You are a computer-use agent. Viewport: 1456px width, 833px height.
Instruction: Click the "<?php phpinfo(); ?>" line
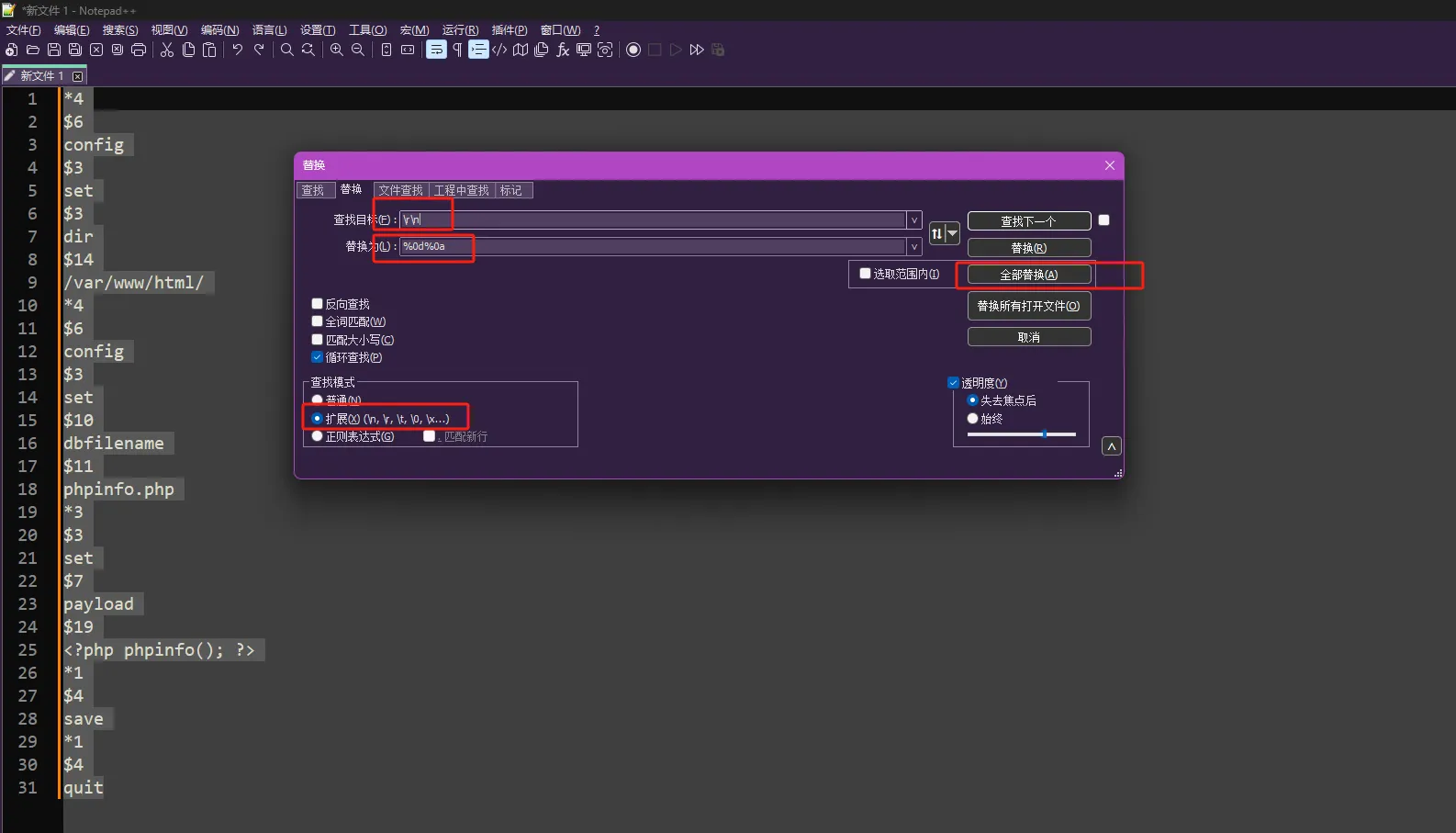point(160,650)
